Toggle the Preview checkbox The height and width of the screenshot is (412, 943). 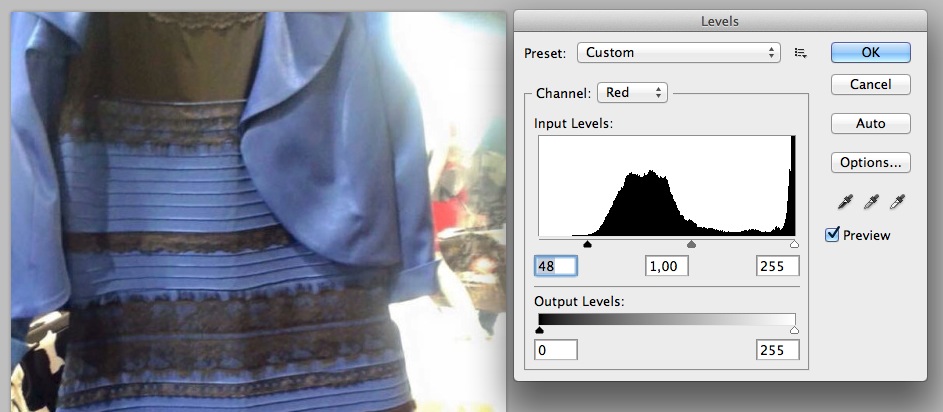click(832, 235)
